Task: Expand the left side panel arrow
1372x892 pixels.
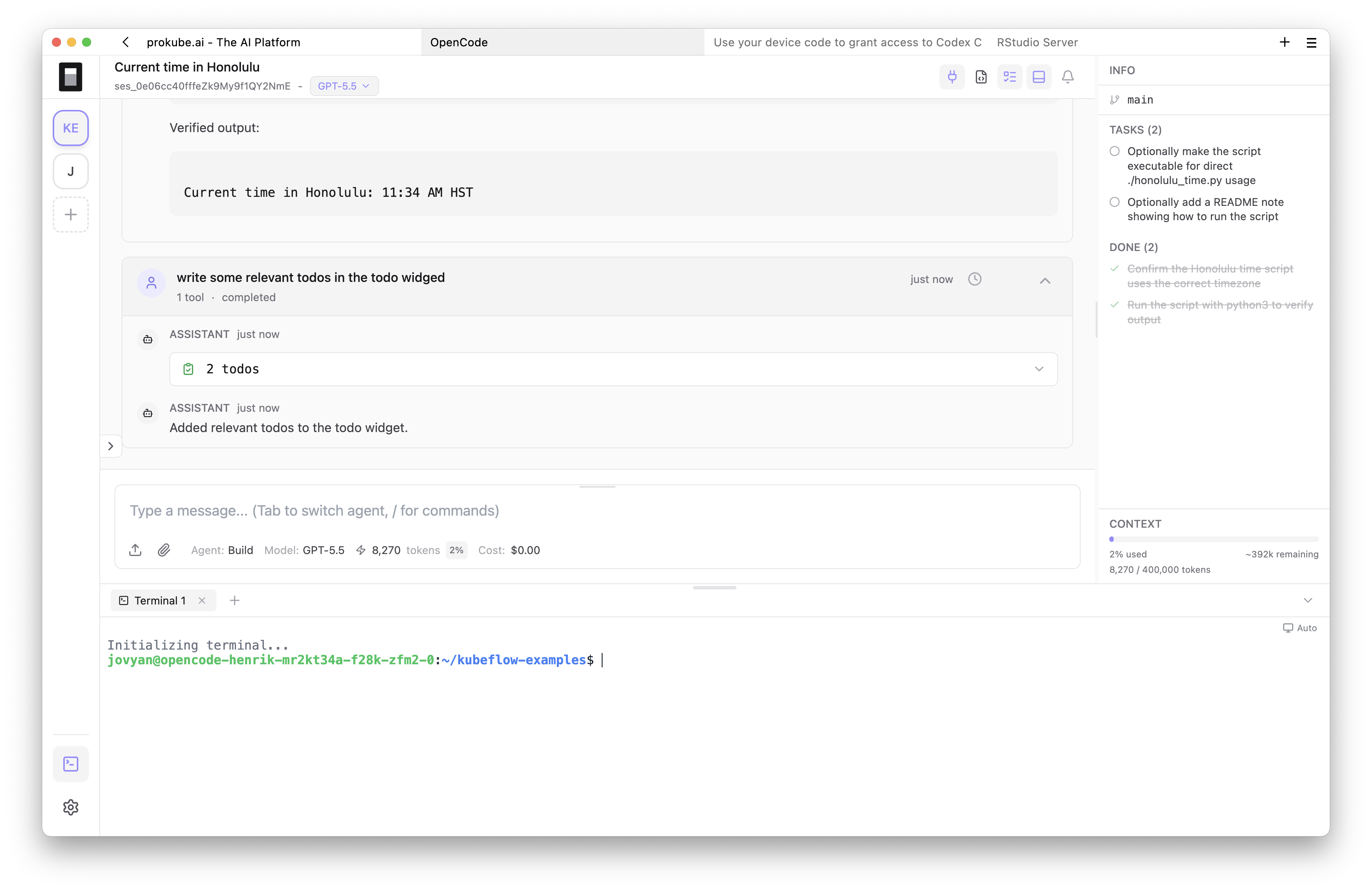Action: [111, 446]
